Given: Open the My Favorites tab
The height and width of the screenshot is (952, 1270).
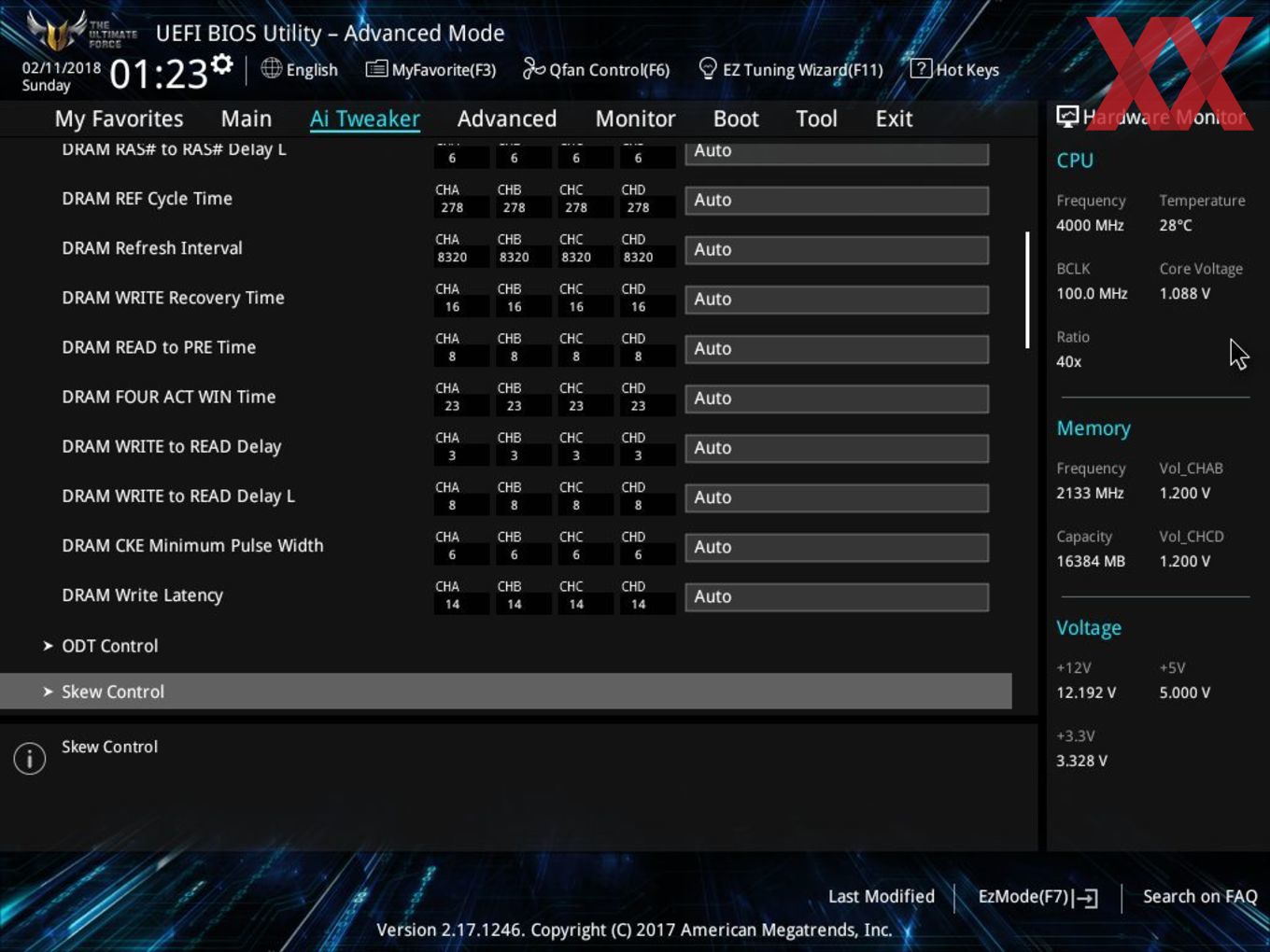Looking at the screenshot, I should [119, 119].
